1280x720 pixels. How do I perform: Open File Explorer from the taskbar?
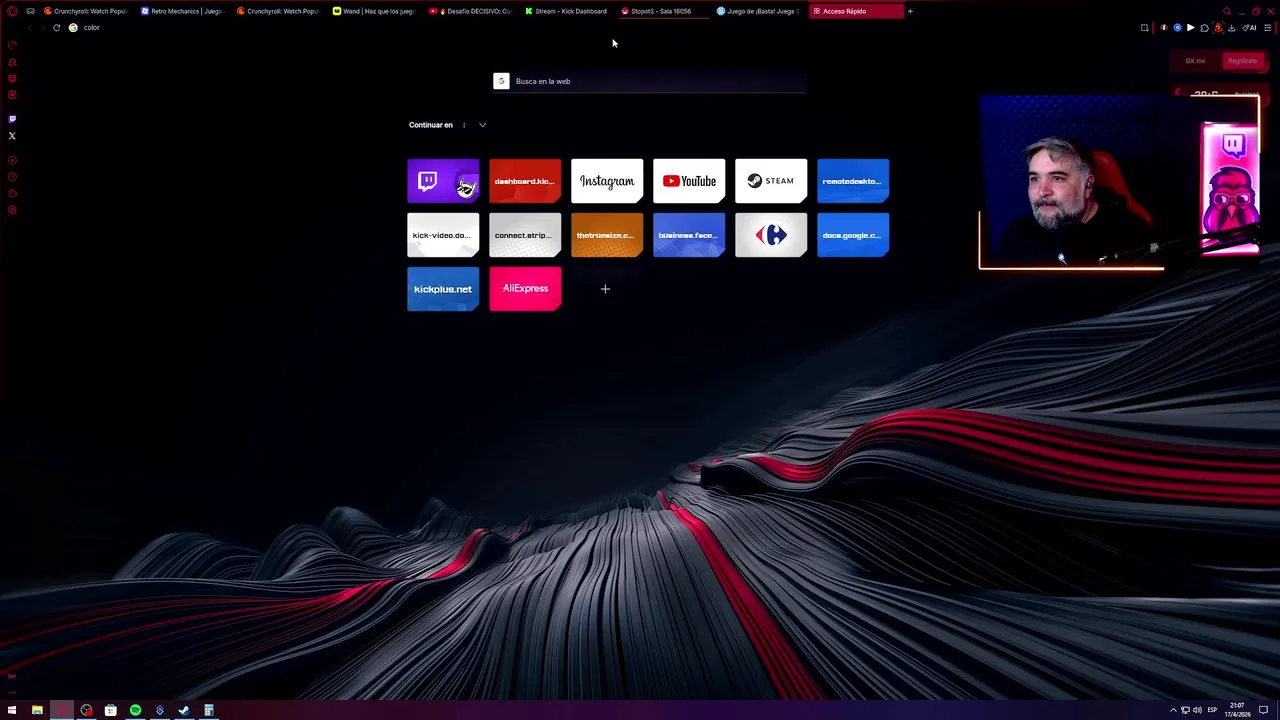coord(37,710)
